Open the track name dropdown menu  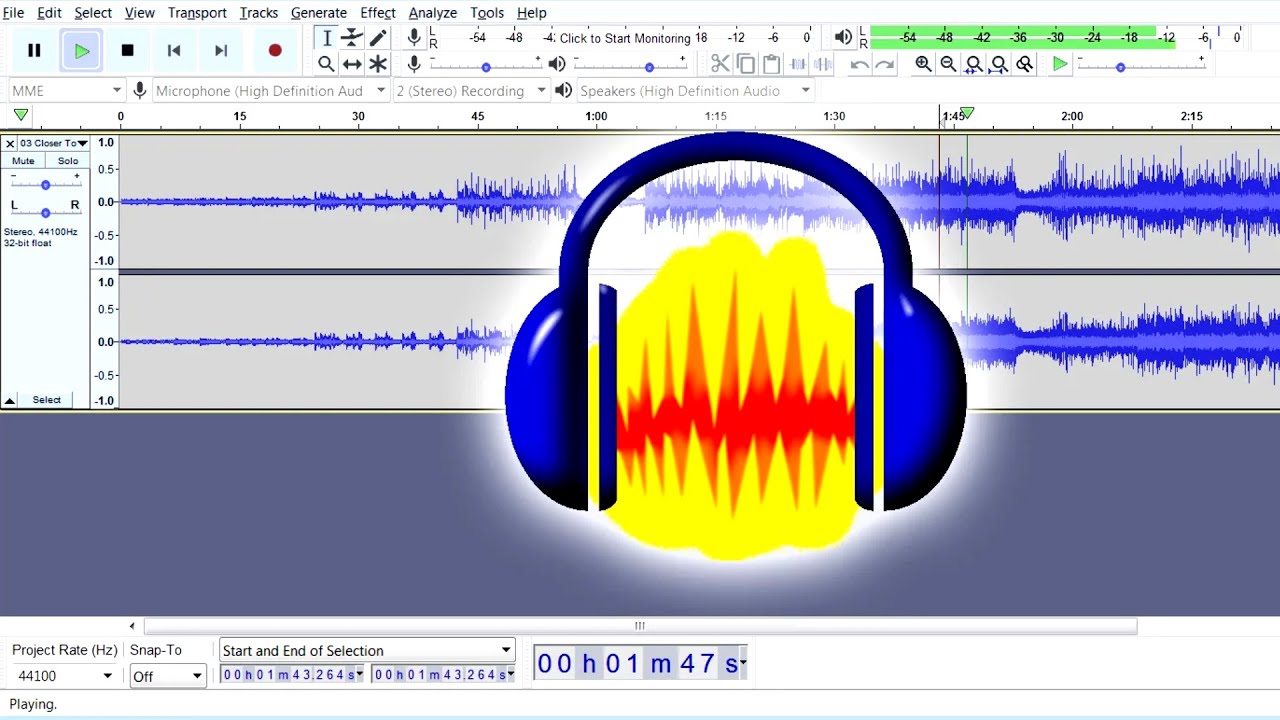pyautogui.click(x=54, y=143)
